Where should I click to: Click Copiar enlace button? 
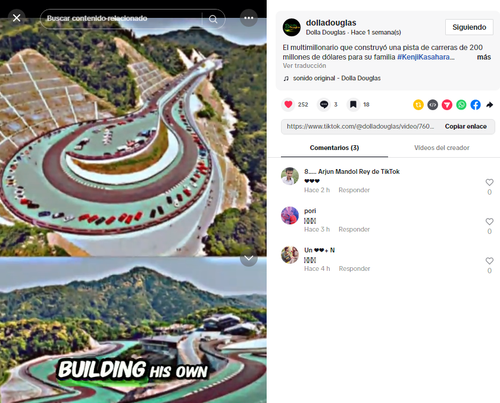466,126
